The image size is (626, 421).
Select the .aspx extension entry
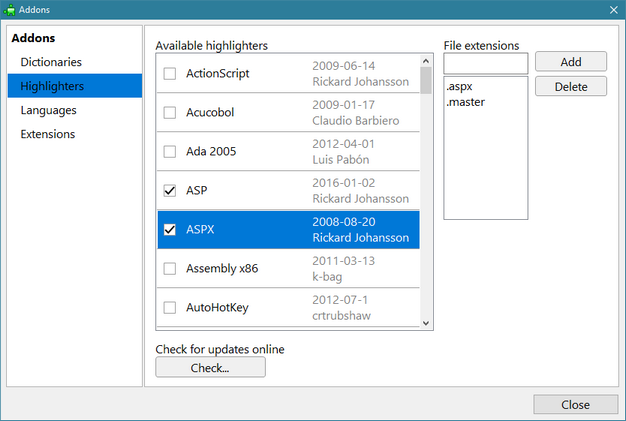(x=461, y=87)
